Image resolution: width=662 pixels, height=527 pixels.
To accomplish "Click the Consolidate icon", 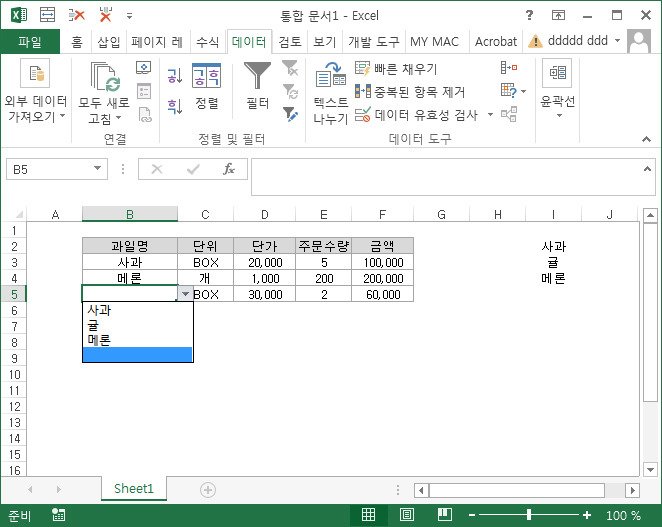I will pos(509,68).
